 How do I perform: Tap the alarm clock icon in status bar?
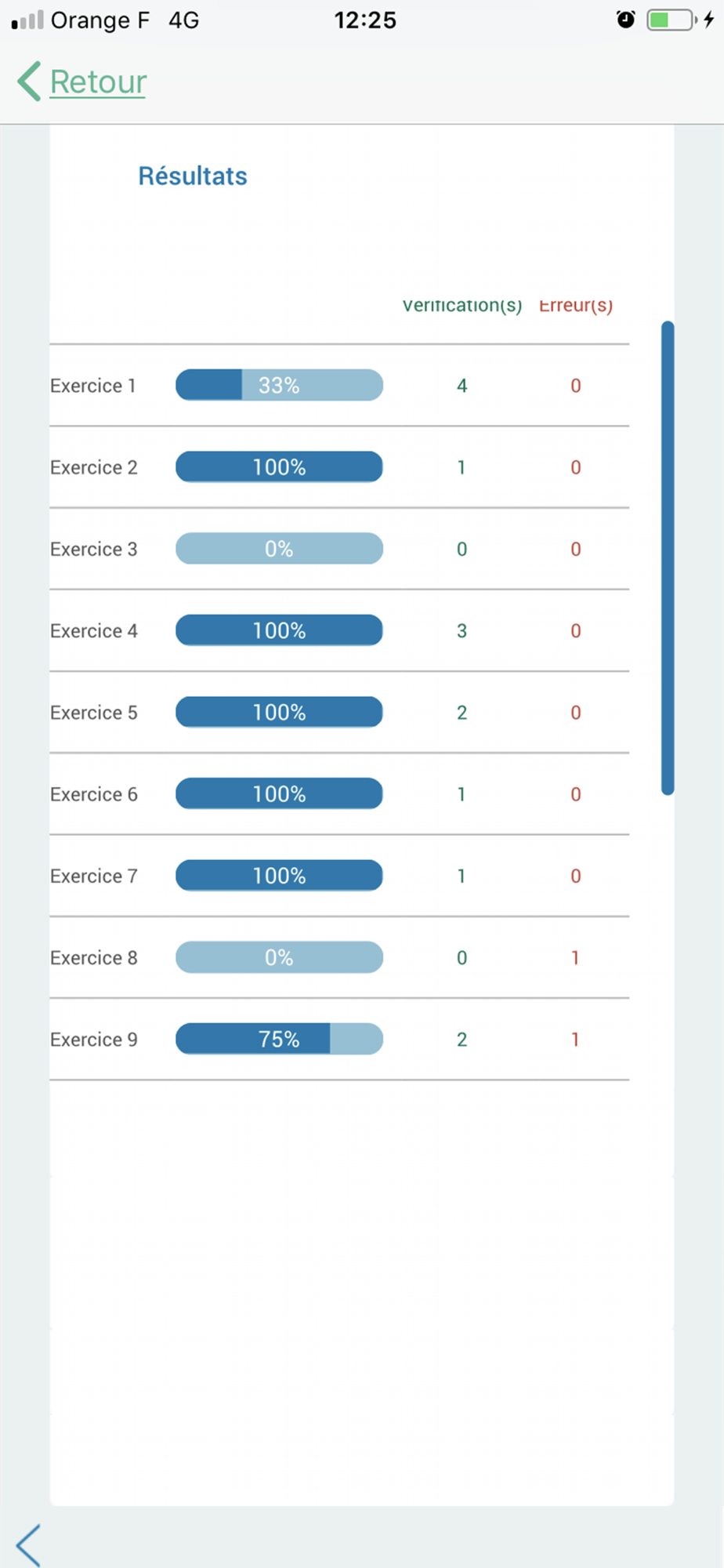coord(626,20)
